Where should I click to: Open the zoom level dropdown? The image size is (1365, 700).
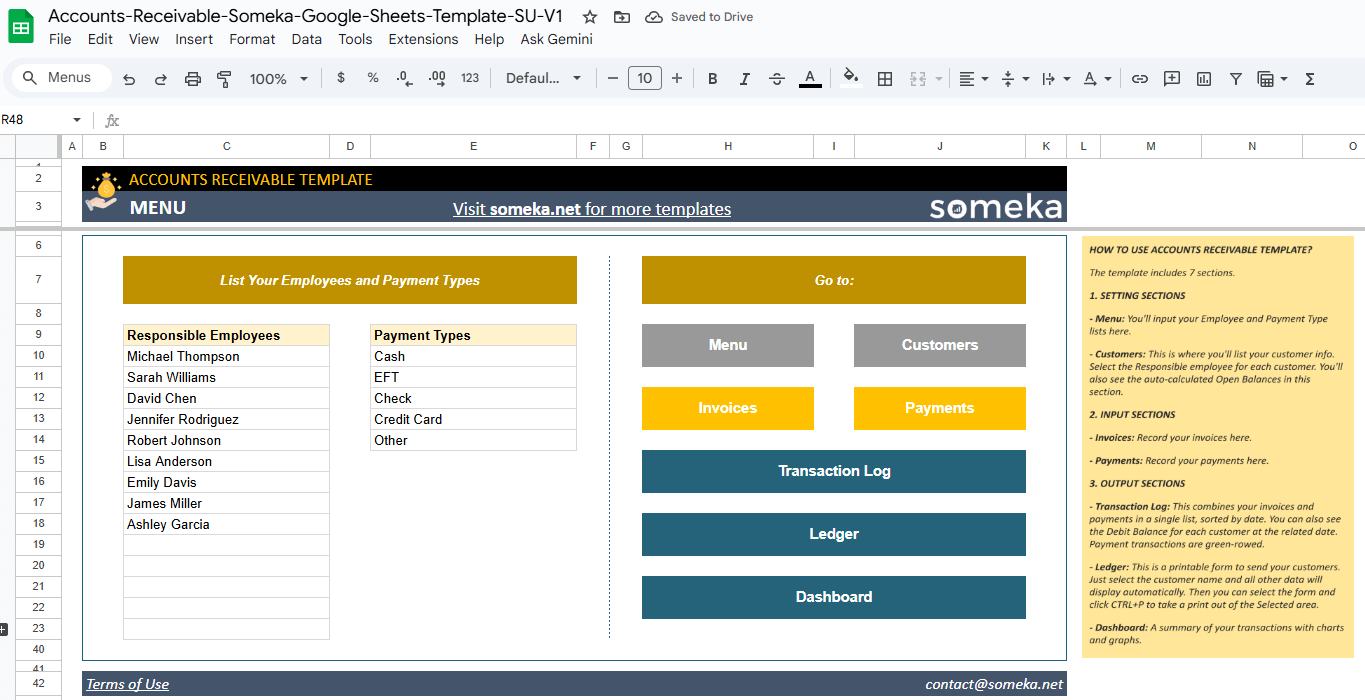coord(278,77)
